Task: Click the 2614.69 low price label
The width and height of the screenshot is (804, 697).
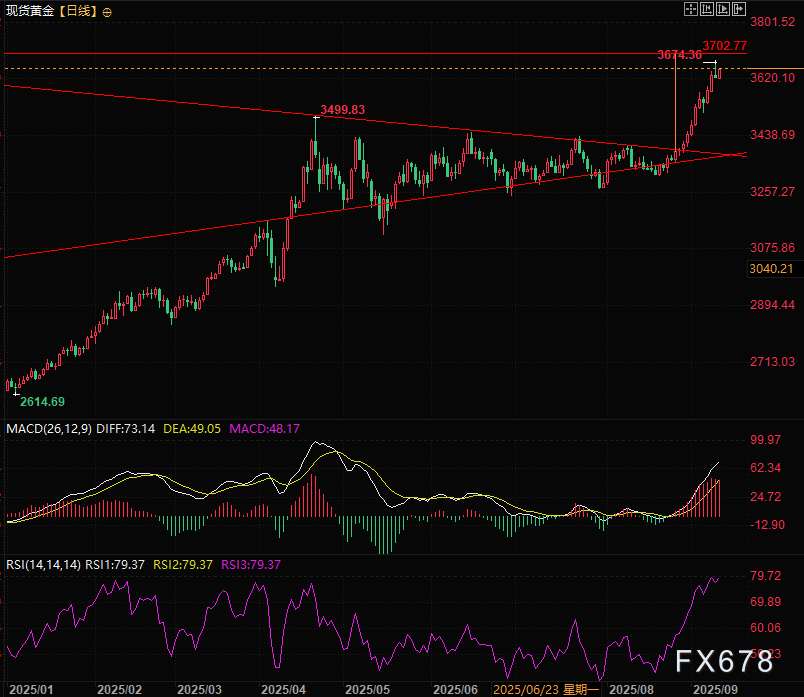Action: click(42, 401)
